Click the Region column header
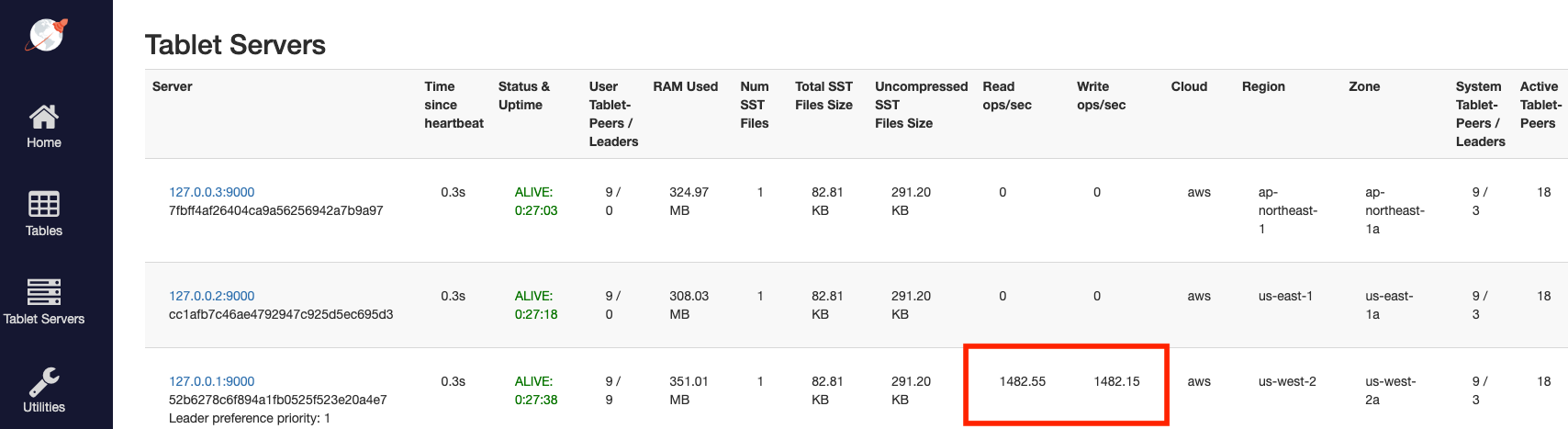Screen dimensions: 1568x429 click(x=1263, y=86)
